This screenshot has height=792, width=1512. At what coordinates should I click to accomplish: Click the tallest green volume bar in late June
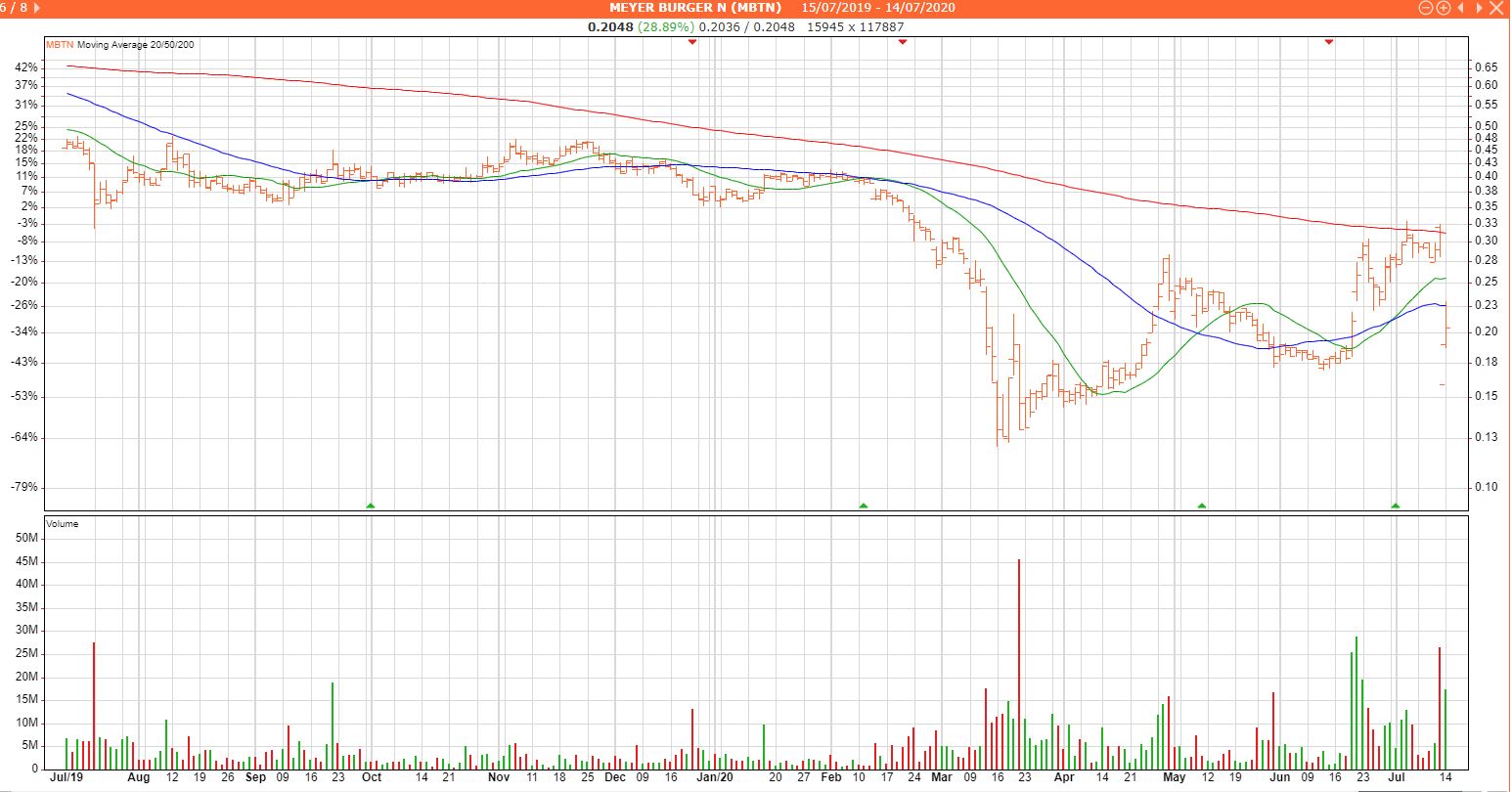point(1356,702)
